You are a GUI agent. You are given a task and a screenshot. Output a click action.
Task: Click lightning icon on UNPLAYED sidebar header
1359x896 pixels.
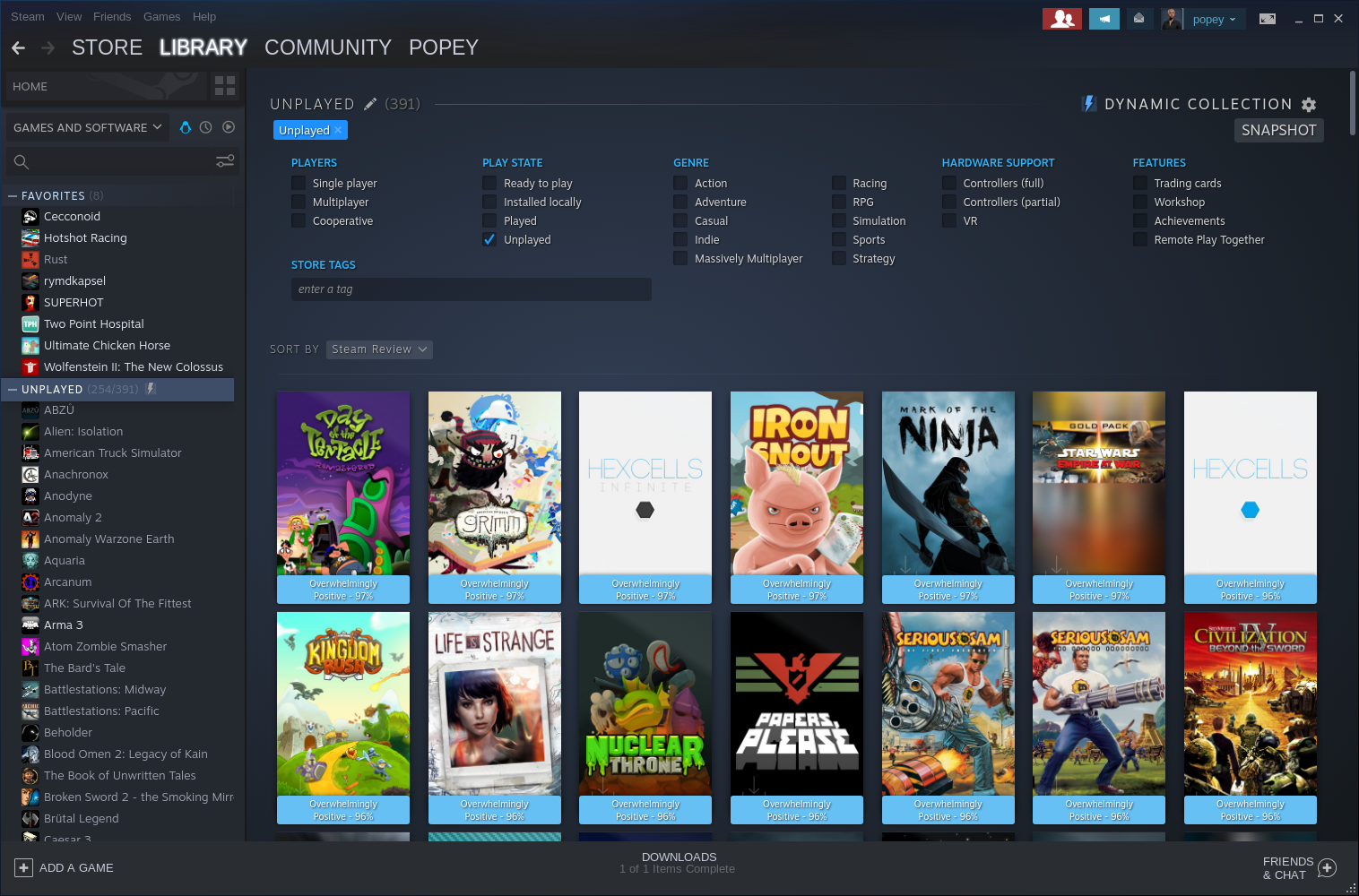click(151, 389)
